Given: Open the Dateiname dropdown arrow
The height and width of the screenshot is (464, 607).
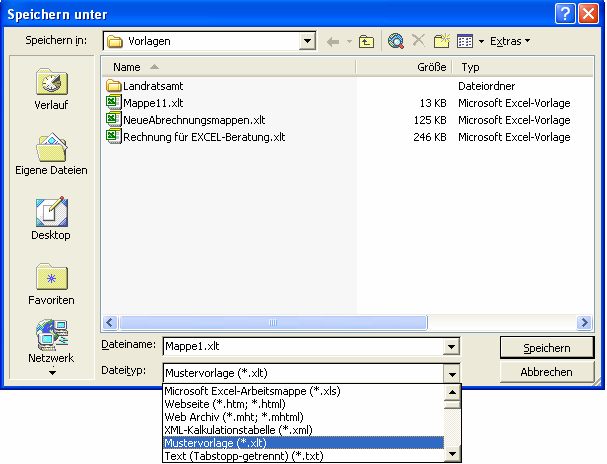Looking at the screenshot, I should (x=451, y=346).
